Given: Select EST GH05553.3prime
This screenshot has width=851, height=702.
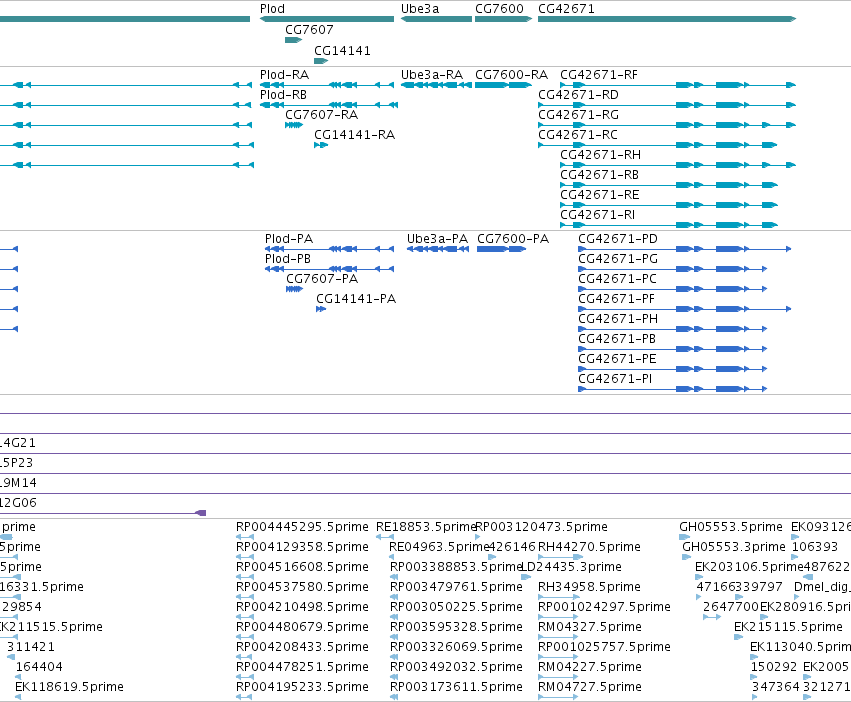Looking at the screenshot, I should pos(734,547).
